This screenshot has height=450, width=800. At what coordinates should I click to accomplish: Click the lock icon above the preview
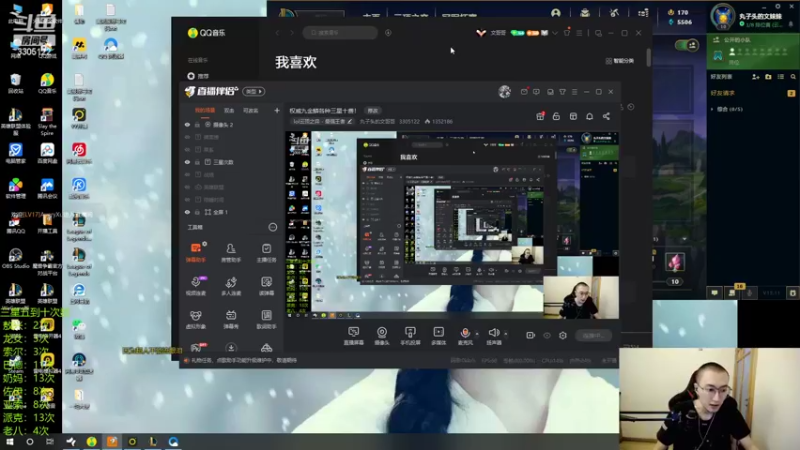click(556, 116)
